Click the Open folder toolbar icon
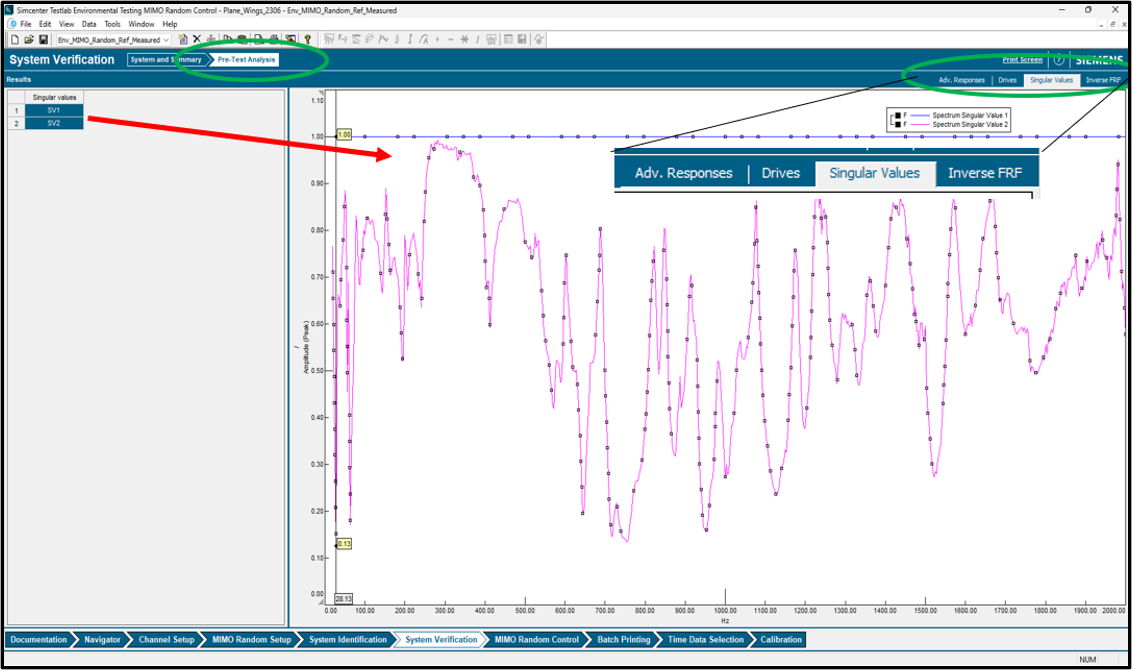The width and height of the screenshot is (1133, 671). click(x=29, y=39)
